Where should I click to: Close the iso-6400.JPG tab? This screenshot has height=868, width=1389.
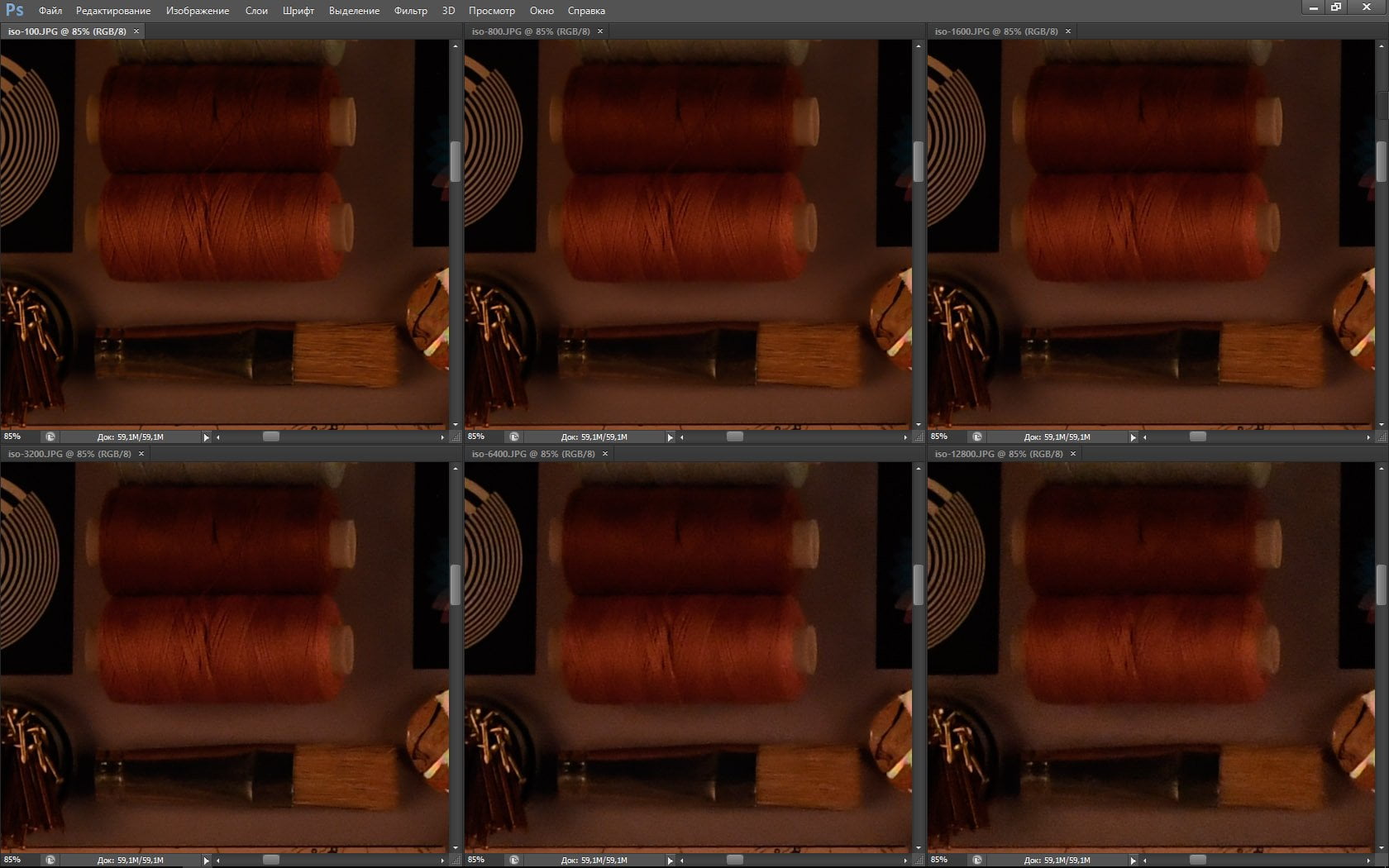coord(605,454)
